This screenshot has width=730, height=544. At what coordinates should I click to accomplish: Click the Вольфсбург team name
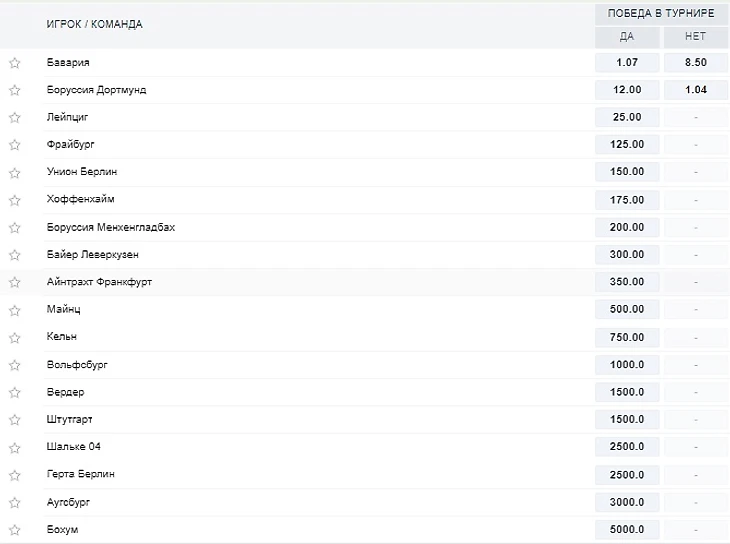point(77,365)
